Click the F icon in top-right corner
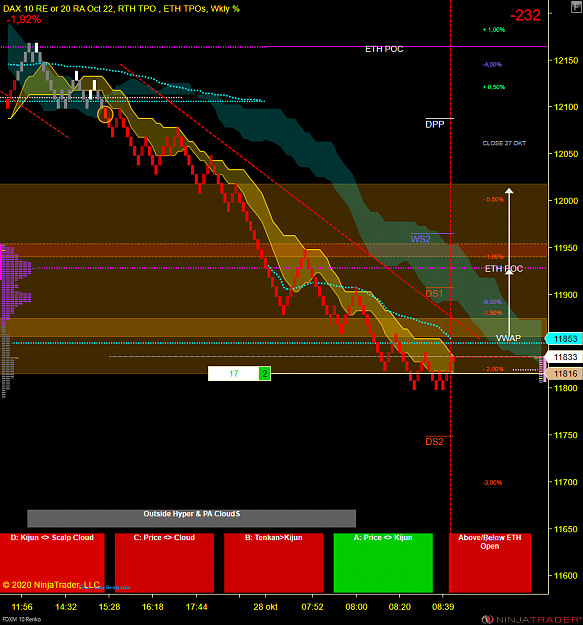 pos(576,7)
